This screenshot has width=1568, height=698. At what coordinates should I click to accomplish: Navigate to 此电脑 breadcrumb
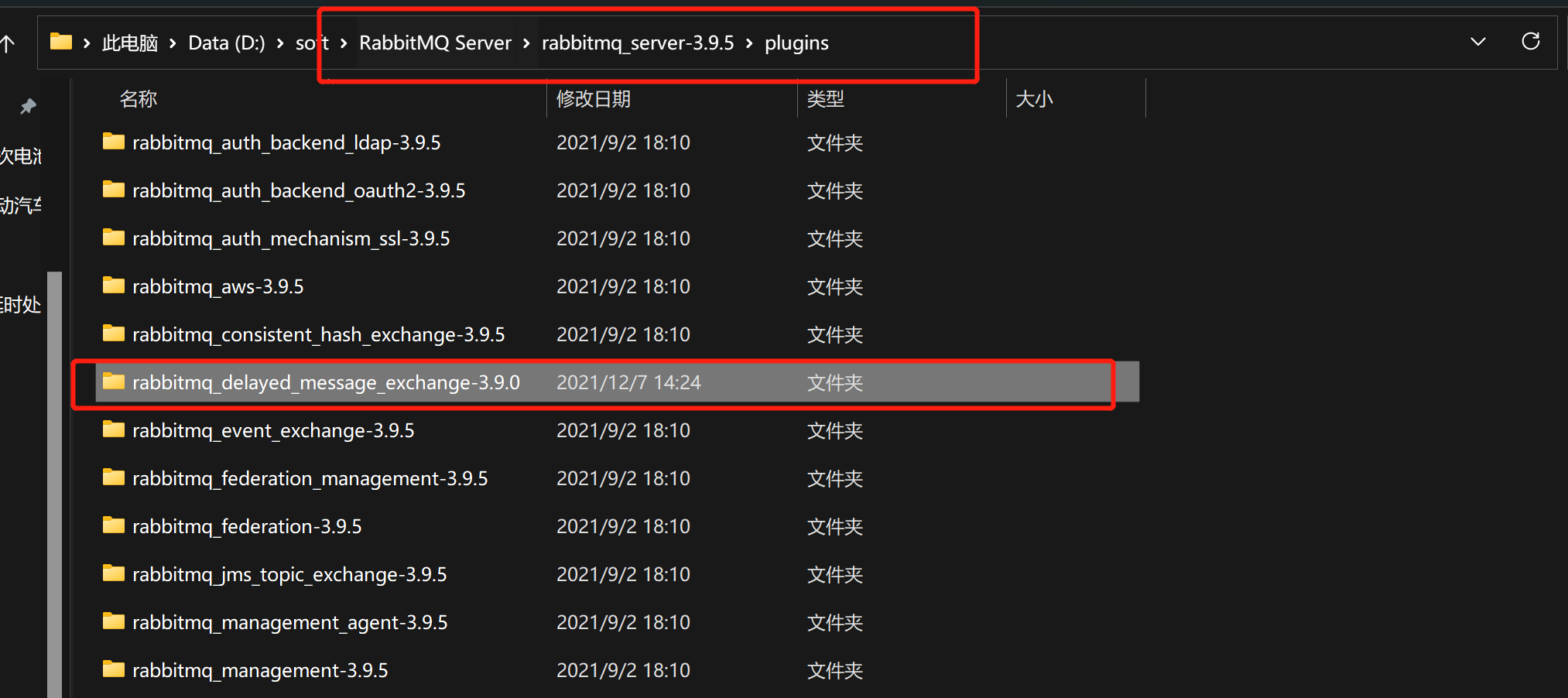130,43
